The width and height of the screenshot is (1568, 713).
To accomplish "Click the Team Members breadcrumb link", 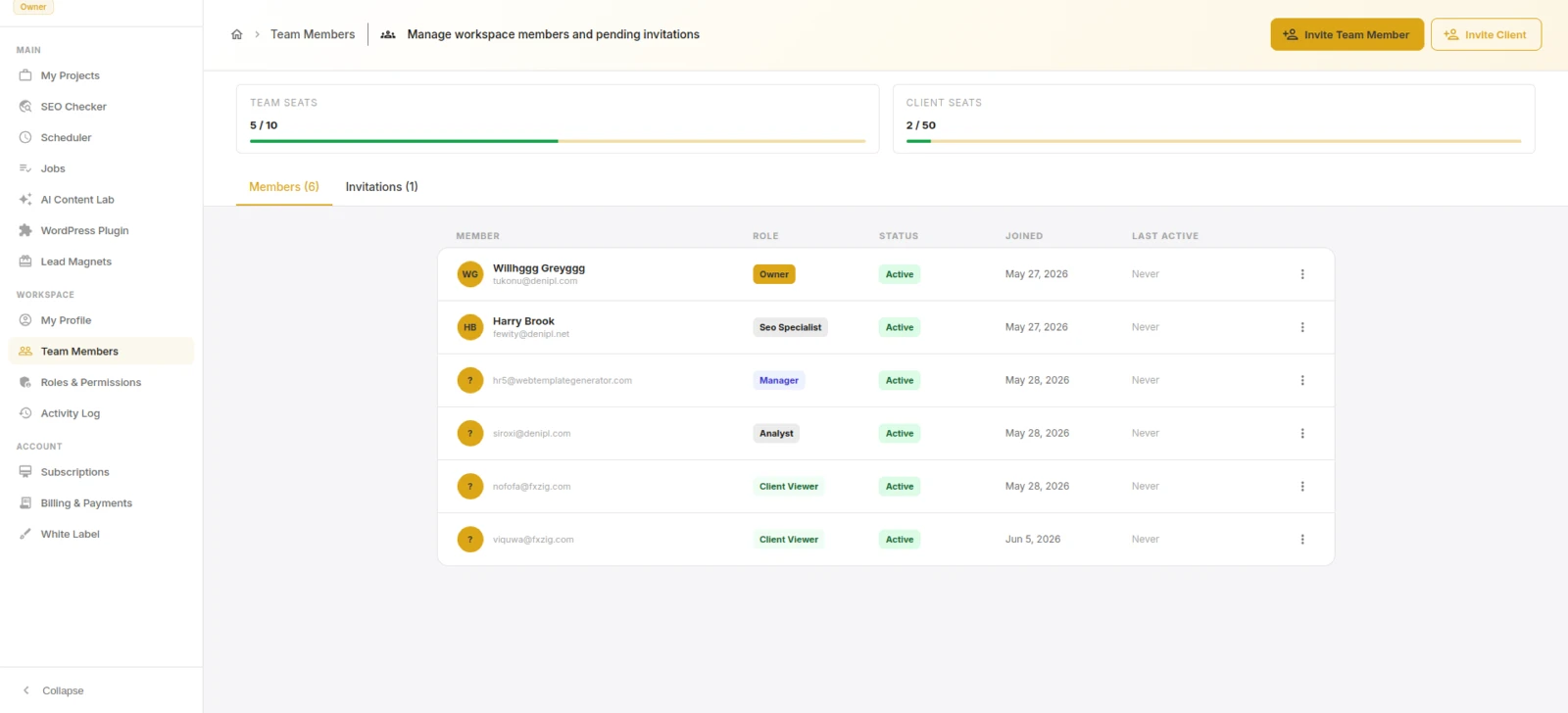I will pyautogui.click(x=313, y=34).
